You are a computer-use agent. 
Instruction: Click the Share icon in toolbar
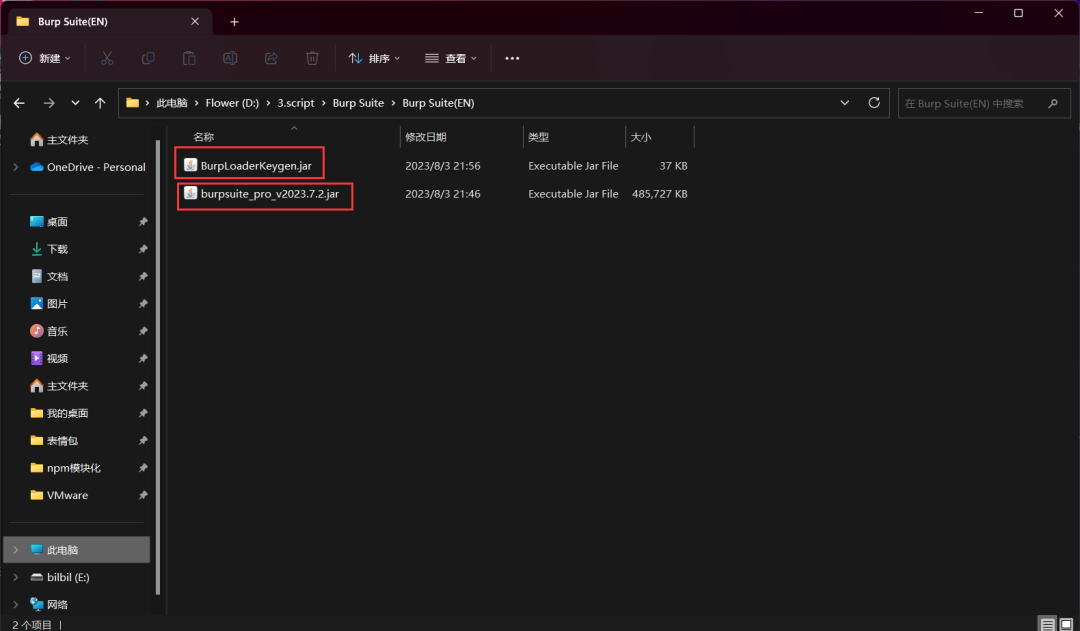271,59
